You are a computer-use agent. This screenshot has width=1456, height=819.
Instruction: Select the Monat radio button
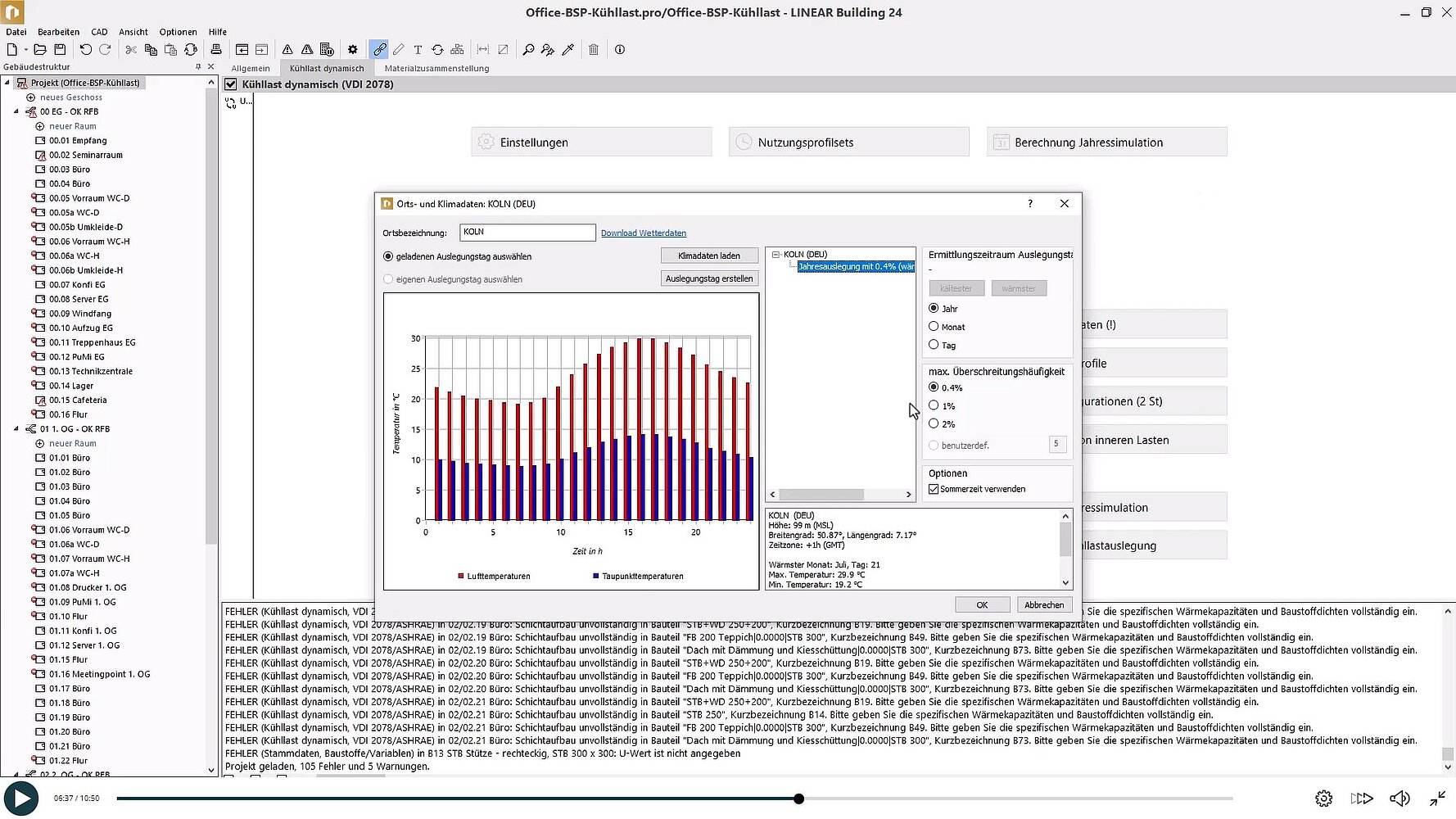click(934, 326)
